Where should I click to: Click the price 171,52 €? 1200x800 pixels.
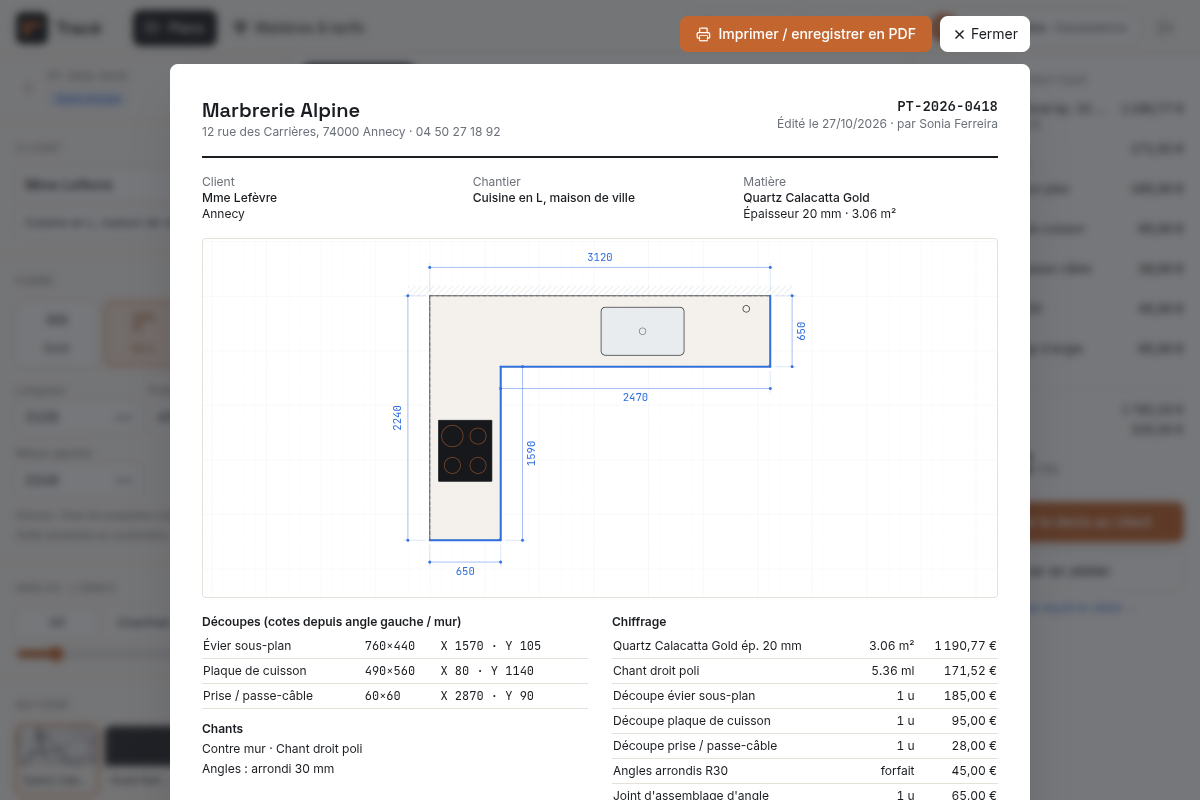tap(970, 671)
